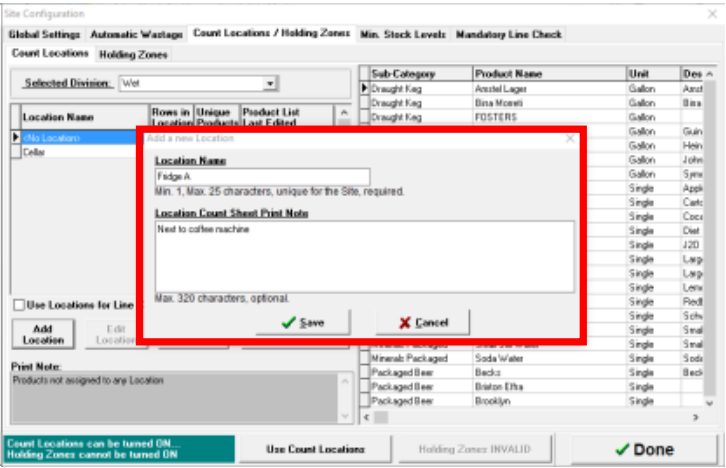Click the Use Count Locations button
This screenshot has width=726, height=468.
(315, 449)
